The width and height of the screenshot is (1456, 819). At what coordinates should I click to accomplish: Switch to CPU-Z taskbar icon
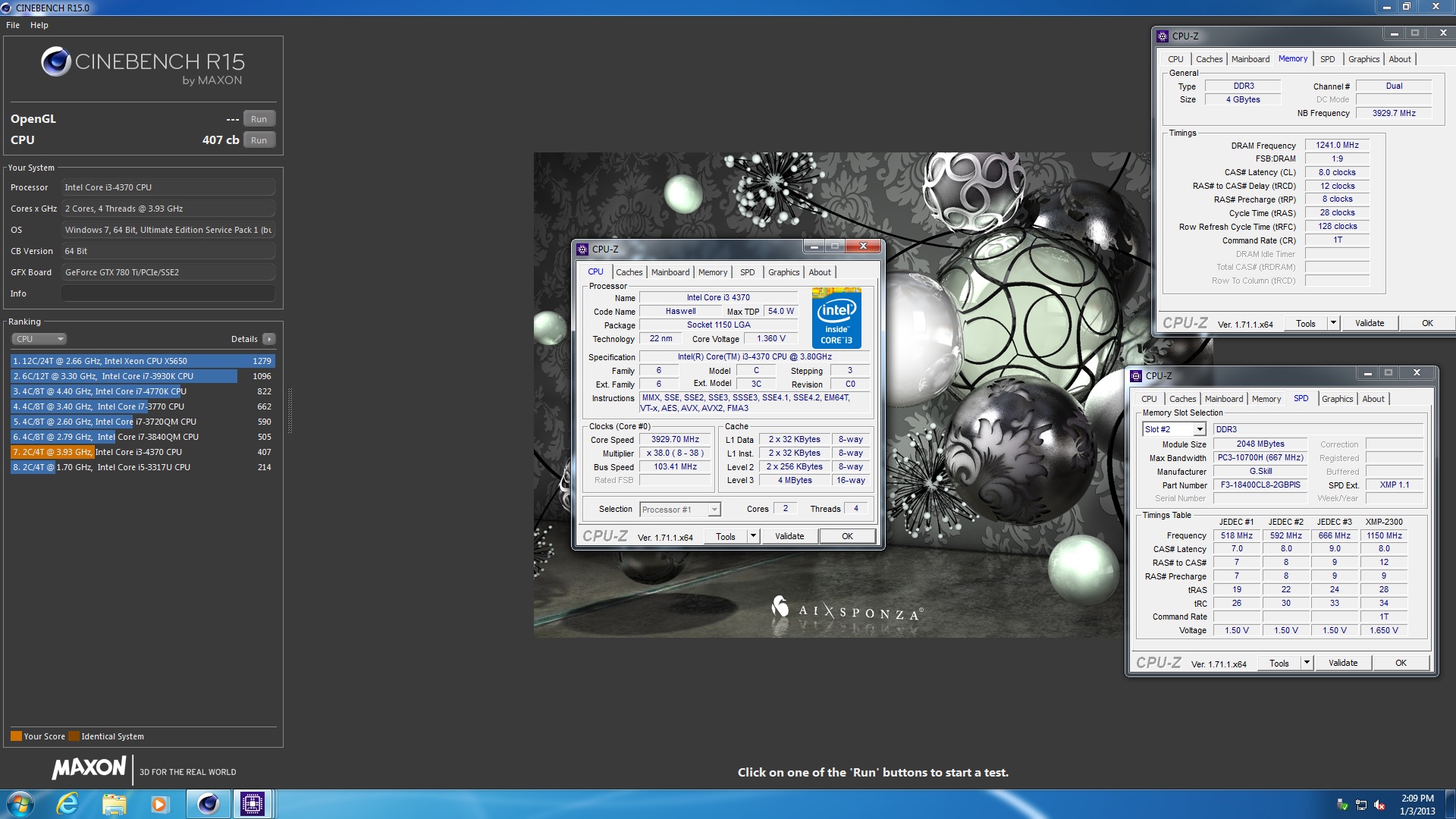[252, 804]
